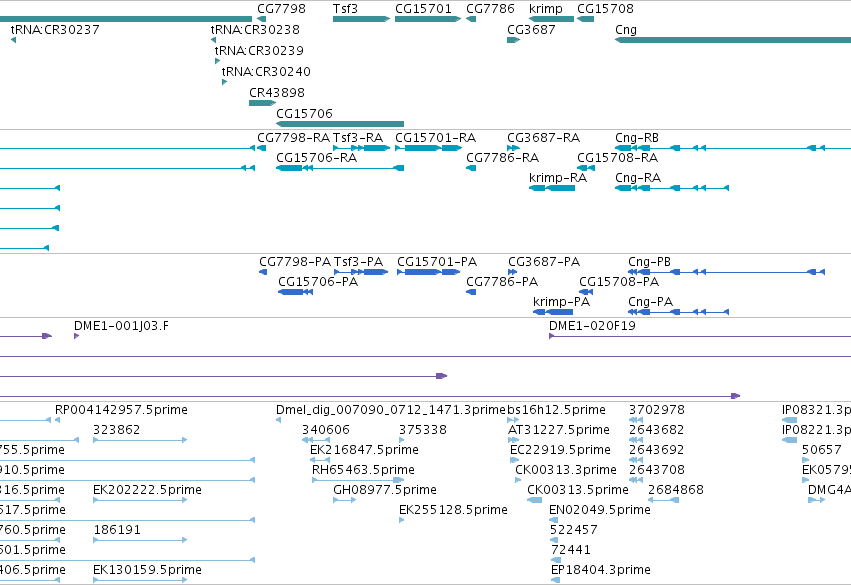This screenshot has width=851, height=585.
Task: Click the CG15701-PA protein feature
Action: click(428, 272)
